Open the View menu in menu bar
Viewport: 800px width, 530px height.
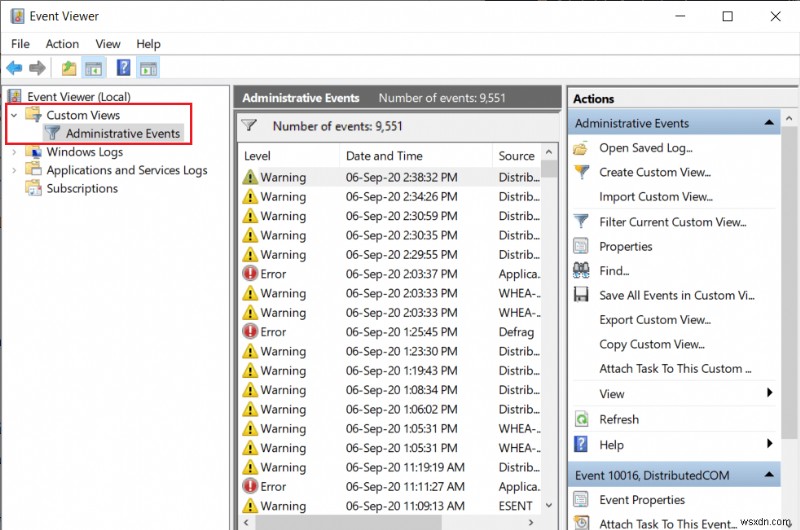(x=108, y=44)
